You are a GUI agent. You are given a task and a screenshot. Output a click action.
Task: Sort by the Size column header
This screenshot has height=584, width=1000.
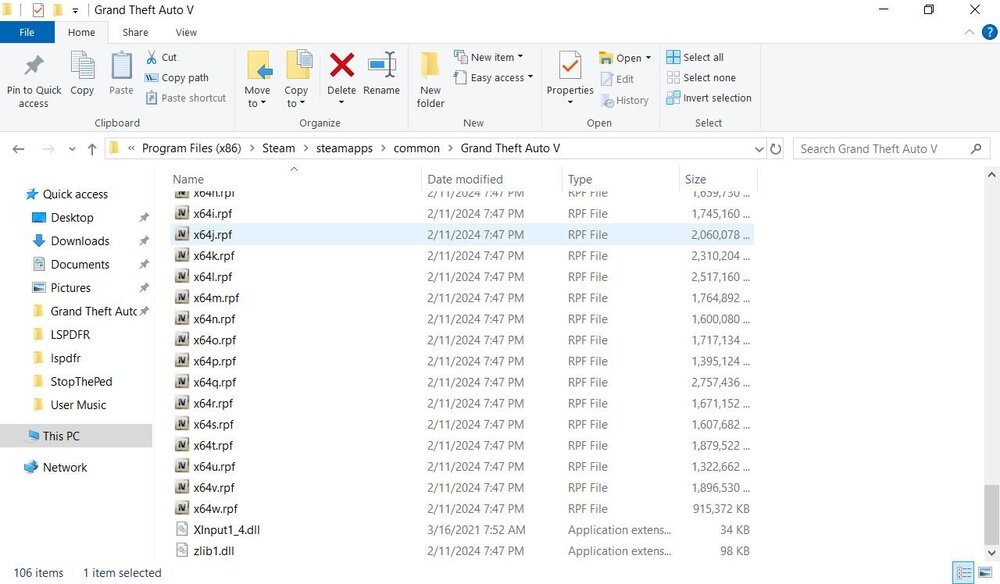click(x=695, y=180)
